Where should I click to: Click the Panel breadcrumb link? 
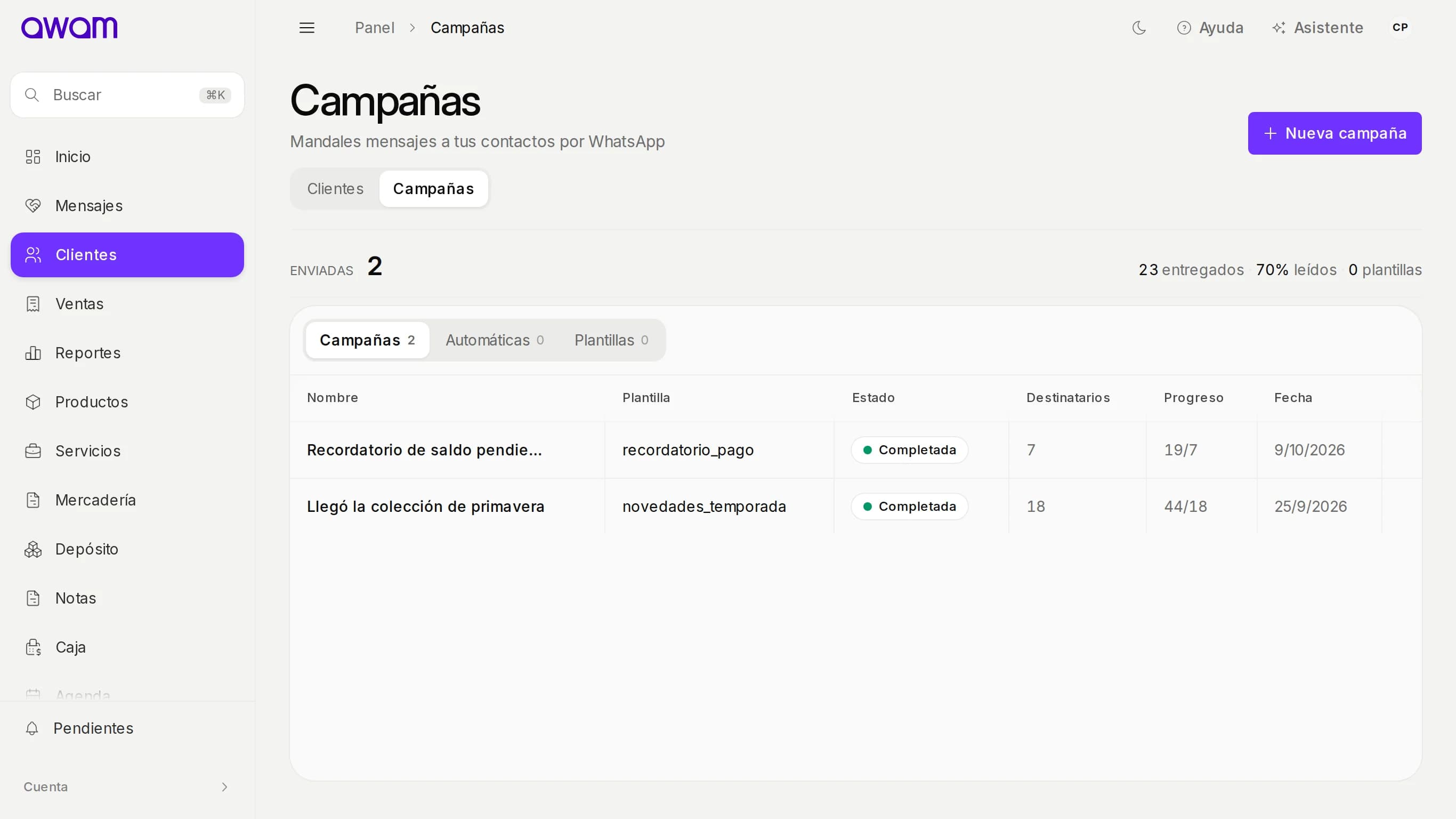[x=374, y=28]
